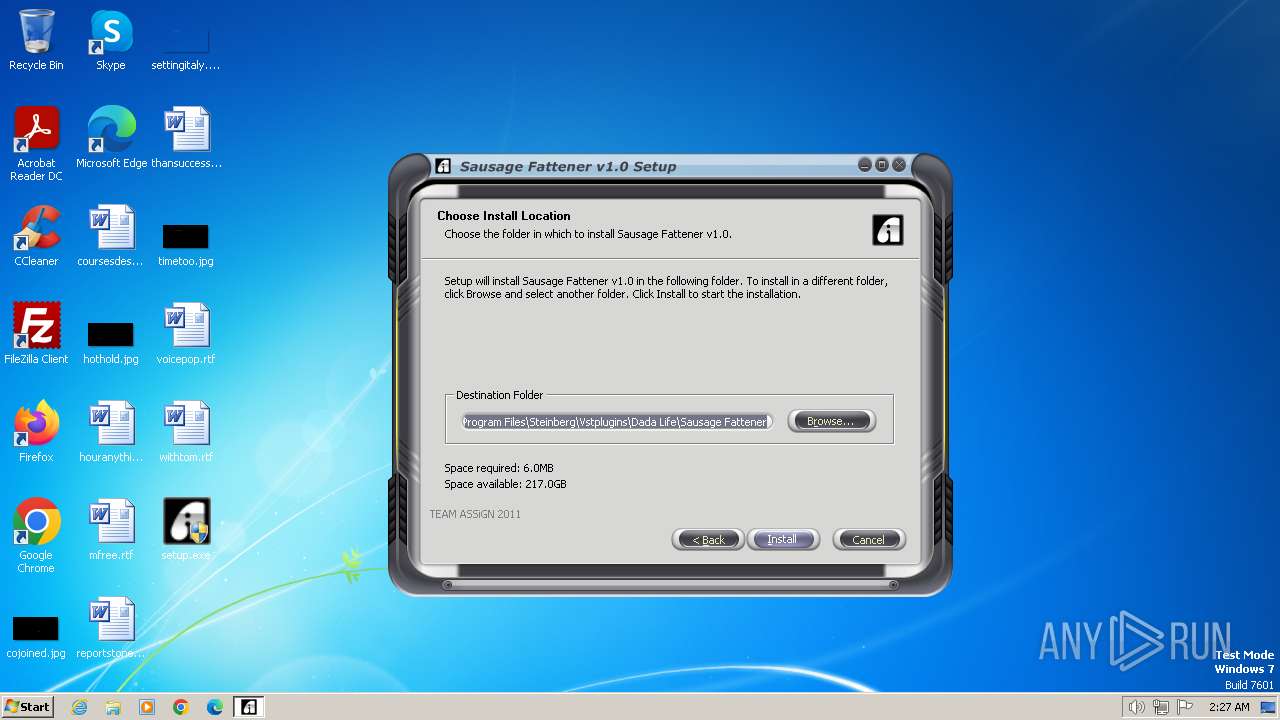
Task: Click the taskbar clock showing 2:27 AM
Action: (x=1229, y=707)
